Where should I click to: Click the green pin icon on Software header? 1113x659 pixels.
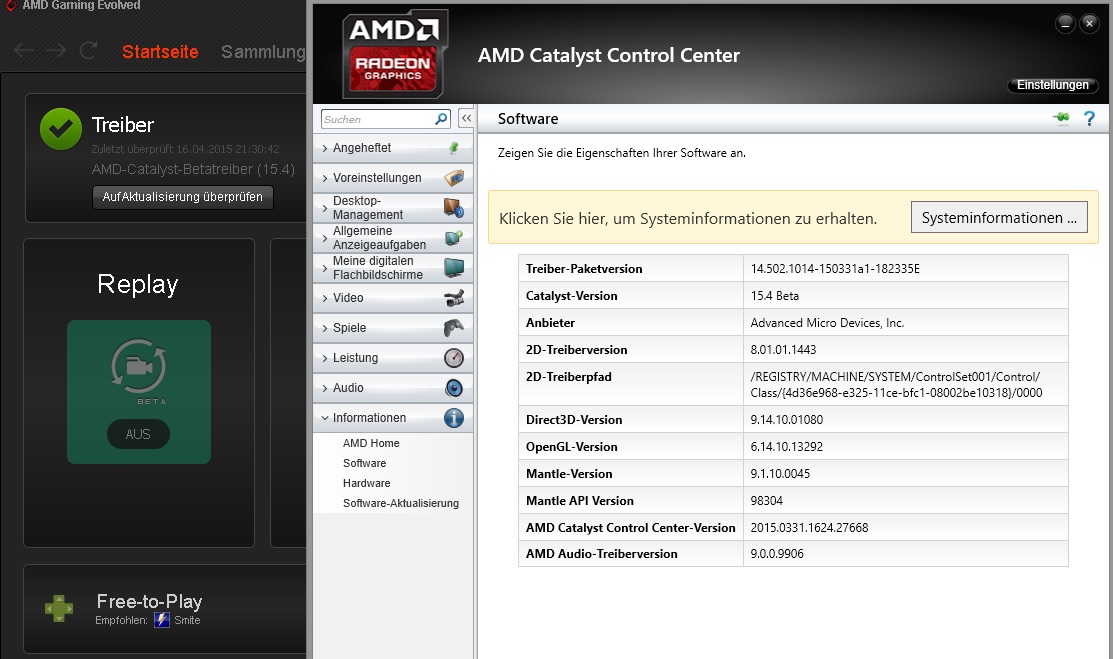click(1061, 119)
